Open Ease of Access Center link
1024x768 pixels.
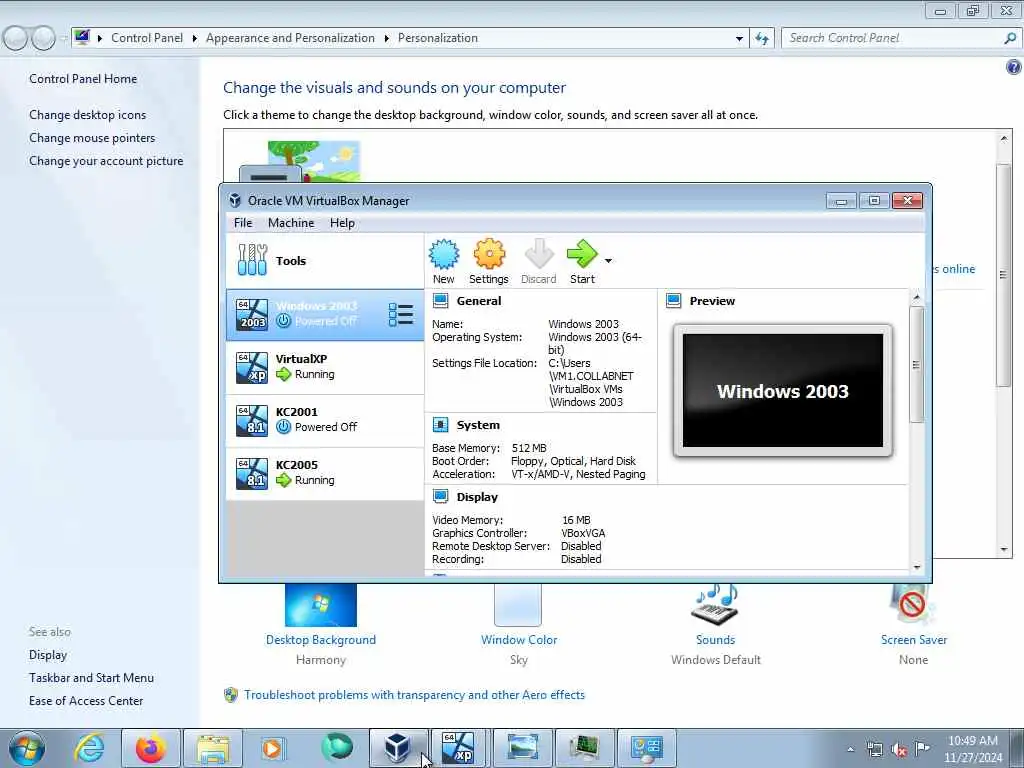point(86,701)
